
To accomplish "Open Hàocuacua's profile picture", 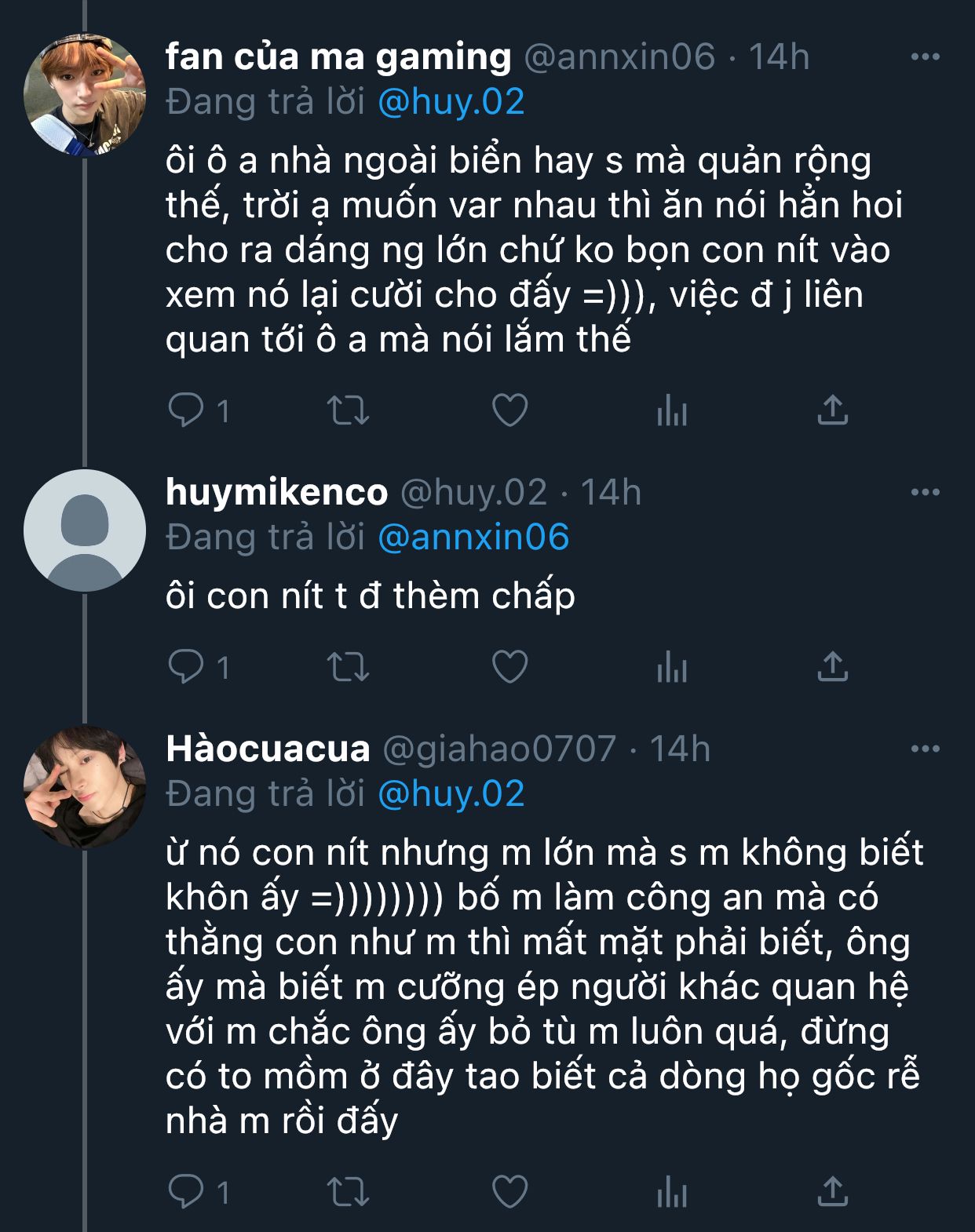I will [x=84, y=786].
